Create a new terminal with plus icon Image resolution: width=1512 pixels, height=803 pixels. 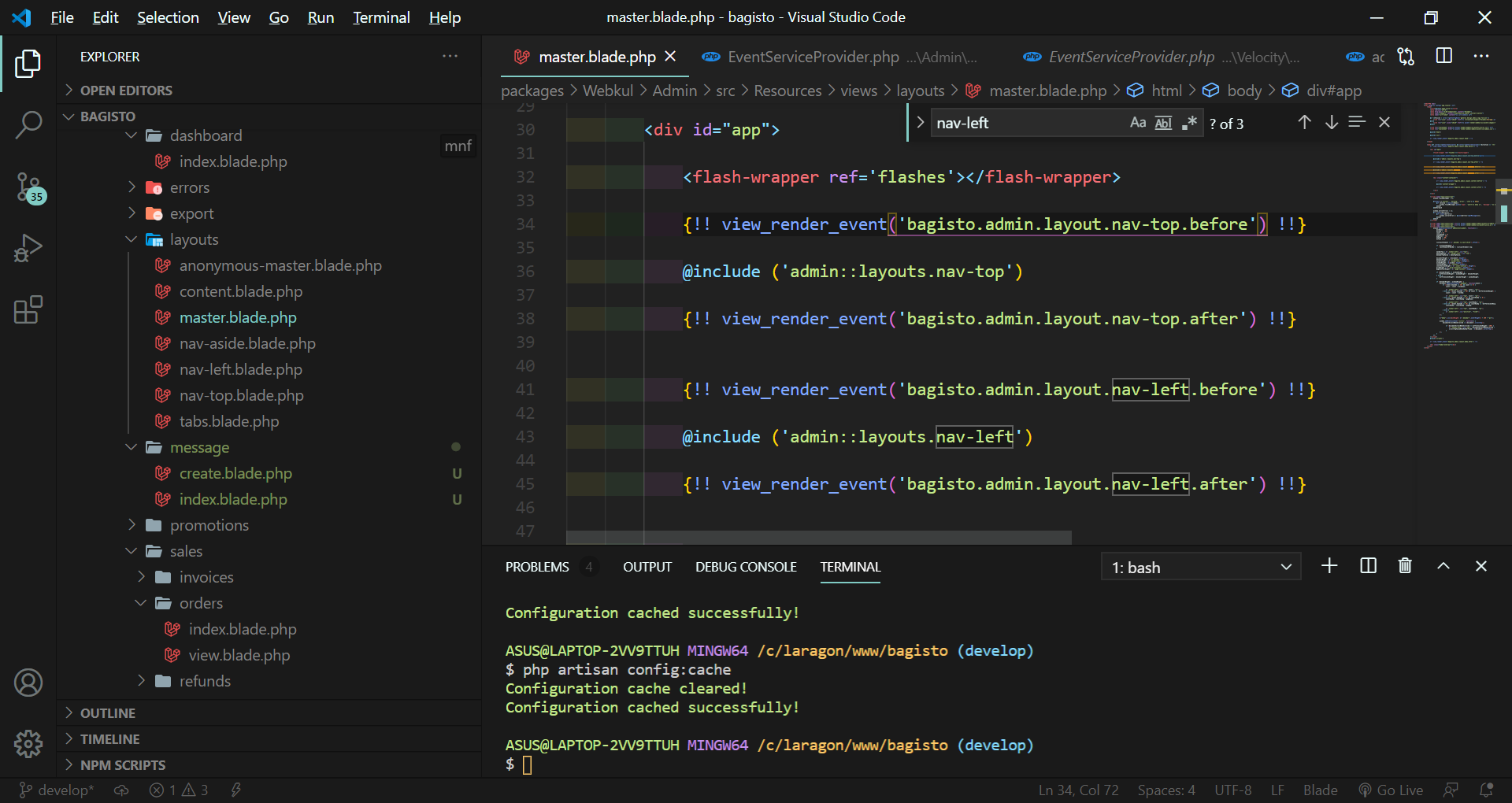pyautogui.click(x=1329, y=566)
